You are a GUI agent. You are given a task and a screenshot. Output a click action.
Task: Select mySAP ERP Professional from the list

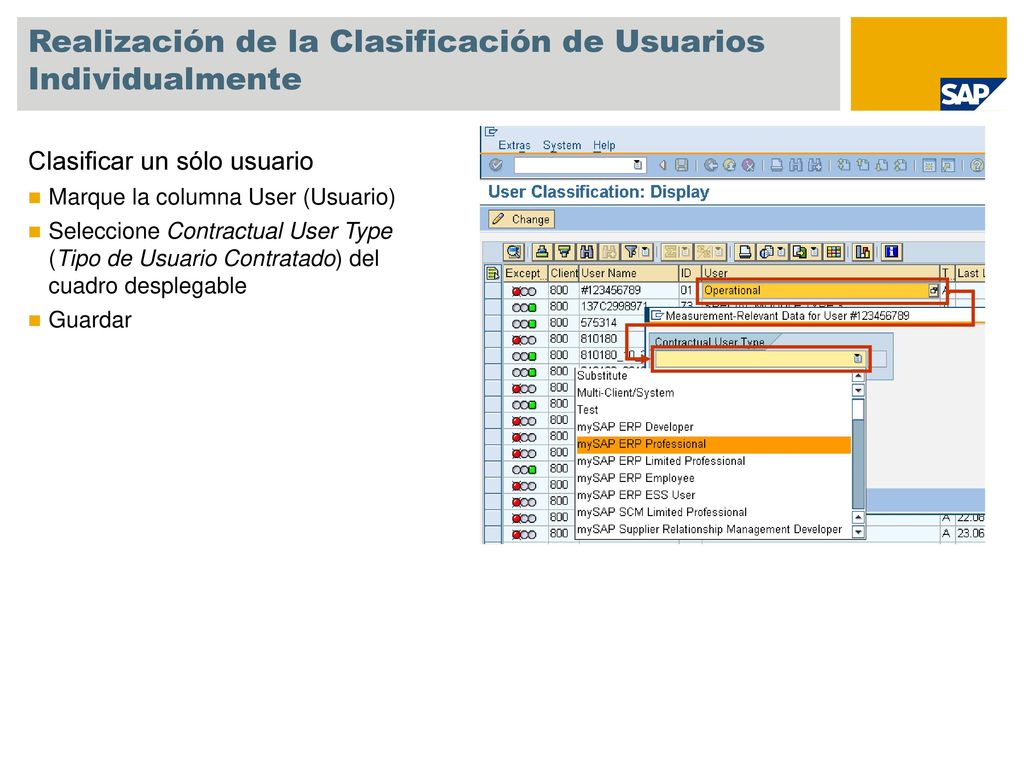tap(714, 444)
